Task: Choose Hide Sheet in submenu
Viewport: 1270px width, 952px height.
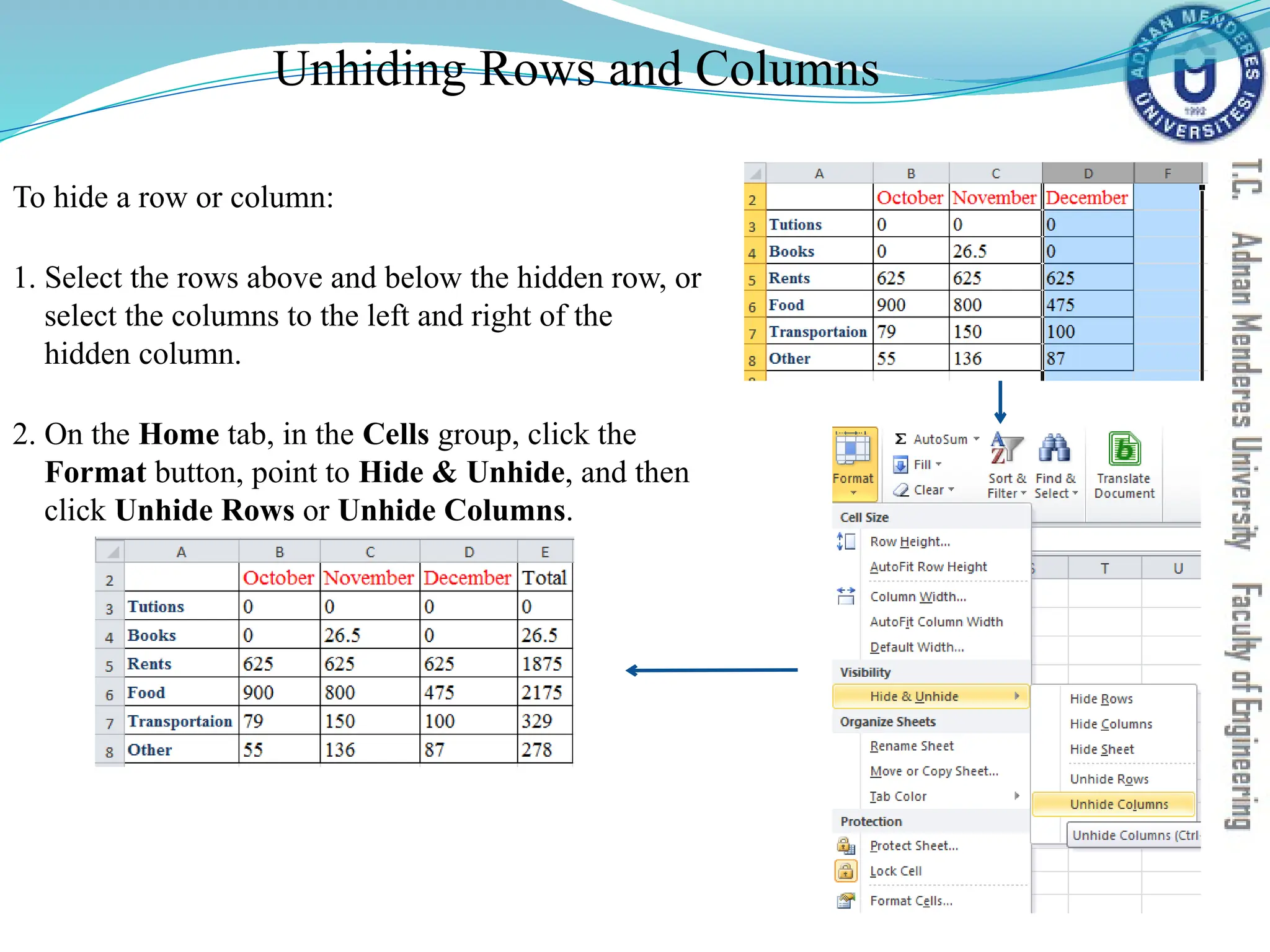Action: click(1102, 749)
